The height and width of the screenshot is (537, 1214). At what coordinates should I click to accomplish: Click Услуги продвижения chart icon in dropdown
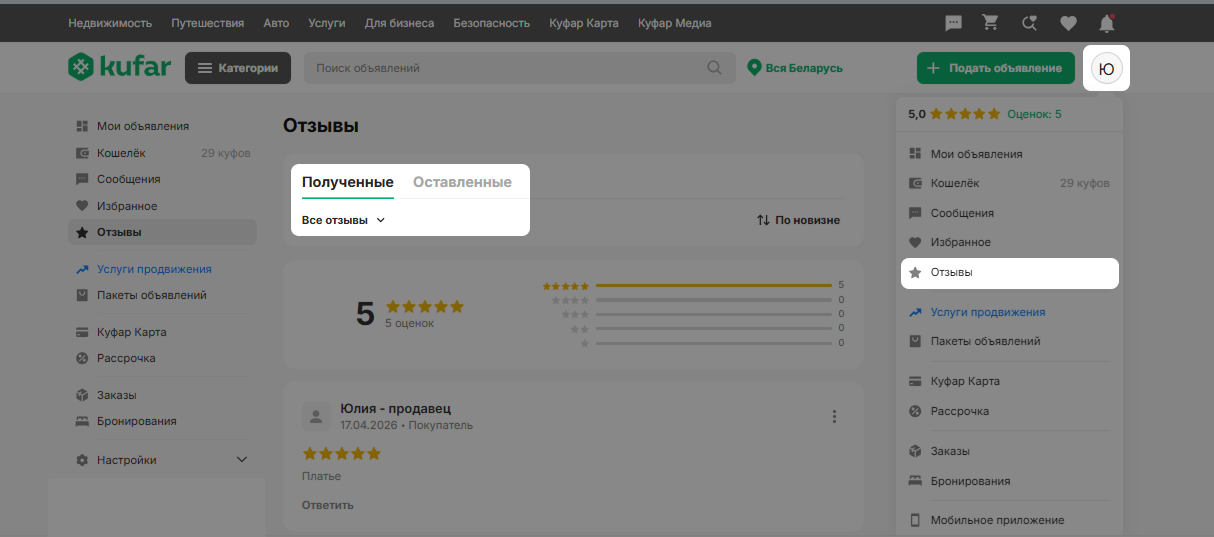tap(914, 312)
